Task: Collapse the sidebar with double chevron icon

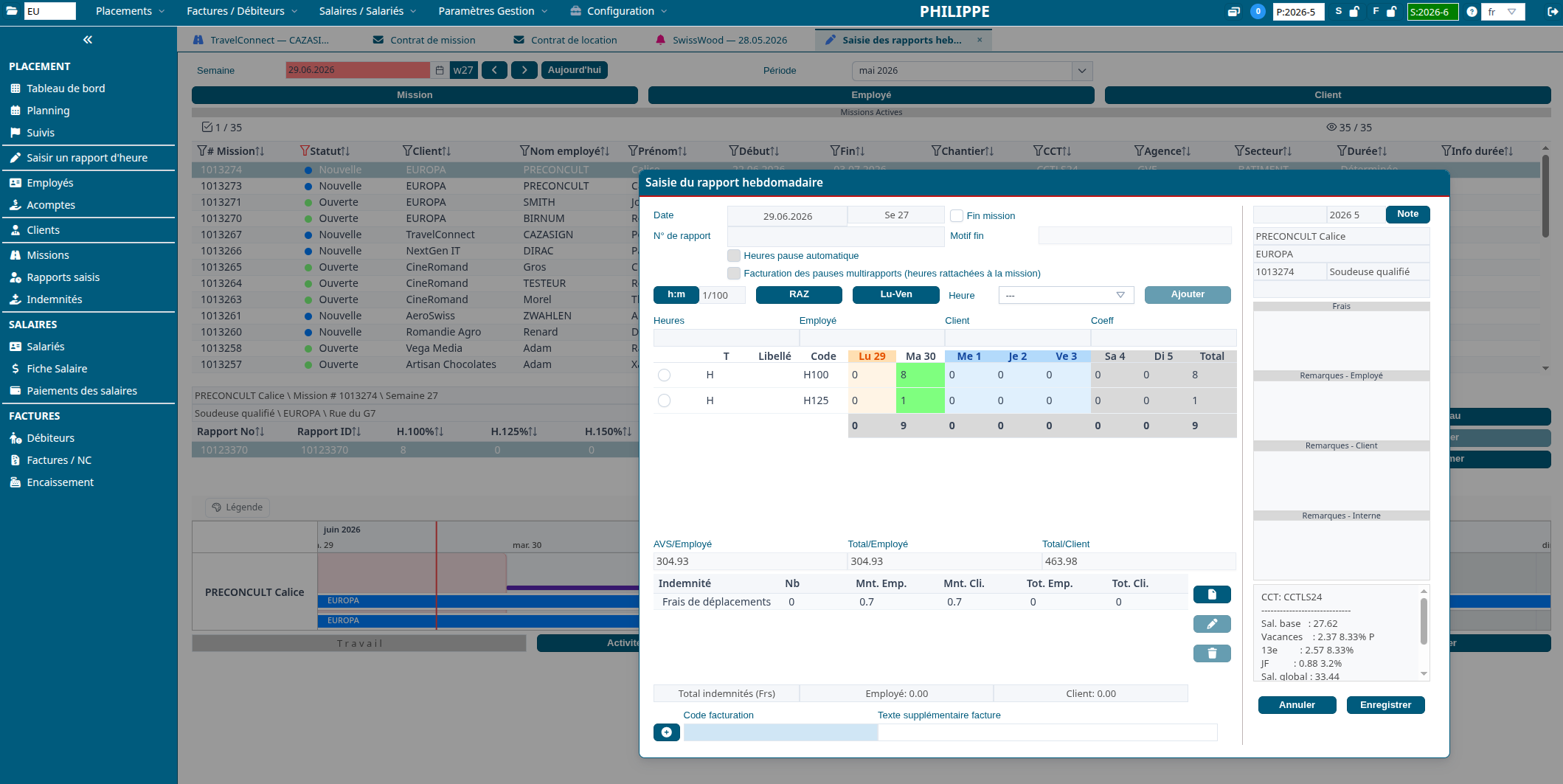Action: pos(88,40)
